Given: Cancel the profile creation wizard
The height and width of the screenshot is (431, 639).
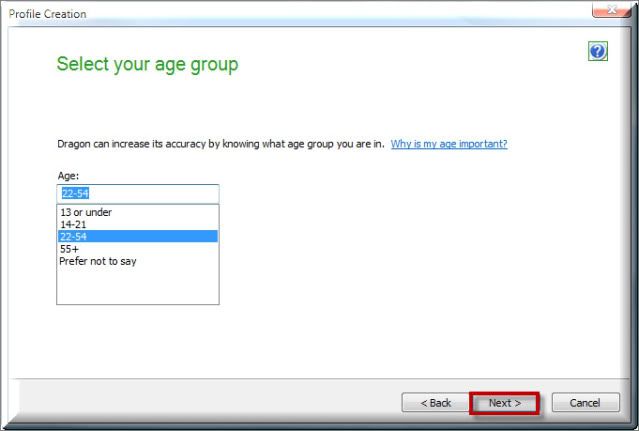Looking at the screenshot, I should 585,403.
